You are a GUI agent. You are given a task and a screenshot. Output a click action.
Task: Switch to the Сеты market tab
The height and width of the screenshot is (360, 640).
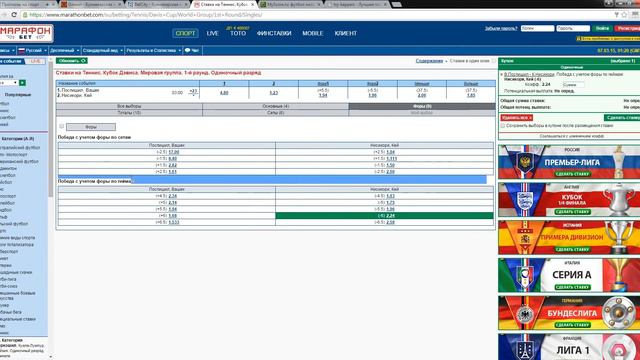point(276,113)
